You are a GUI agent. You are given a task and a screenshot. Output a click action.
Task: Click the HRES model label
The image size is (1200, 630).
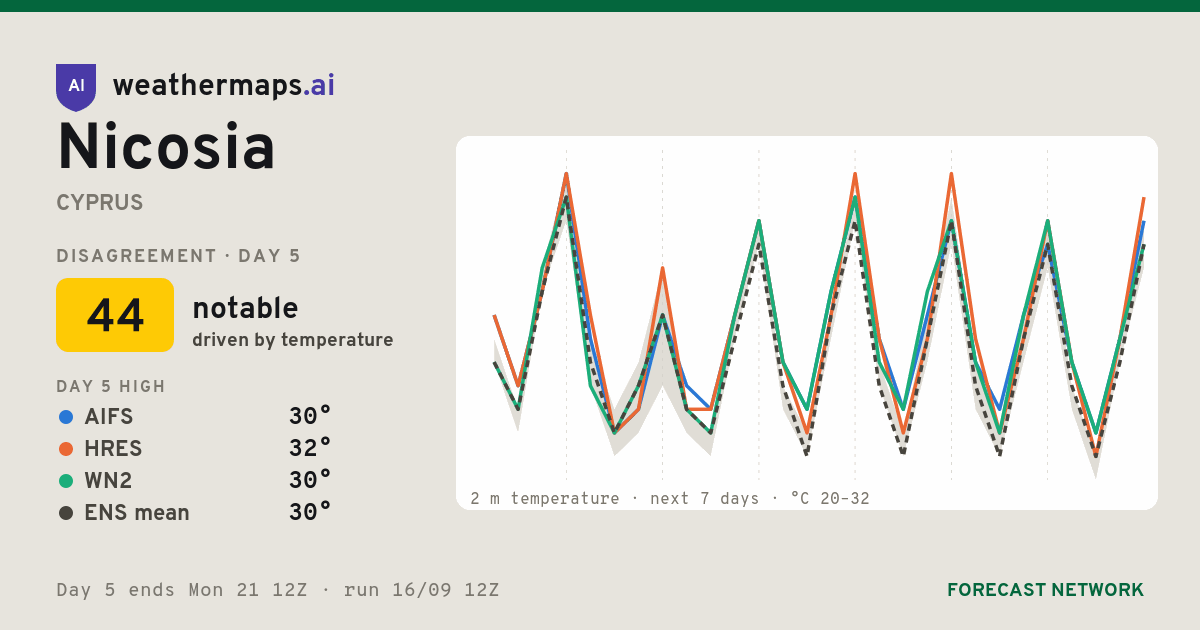click(x=113, y=449)
